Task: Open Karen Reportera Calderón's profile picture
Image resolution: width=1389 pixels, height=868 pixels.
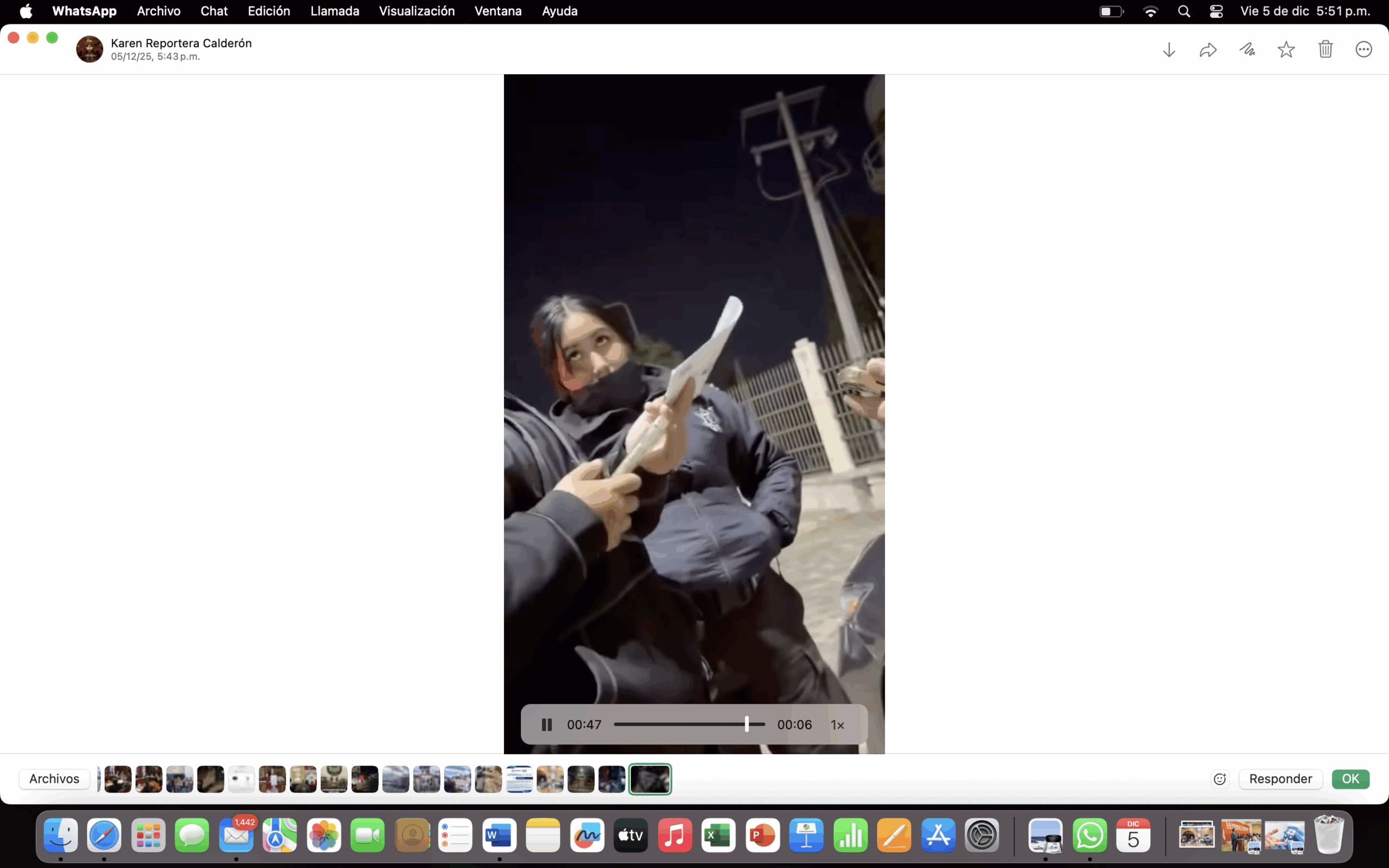Action: pyautogui.click(x=90, y=49)
